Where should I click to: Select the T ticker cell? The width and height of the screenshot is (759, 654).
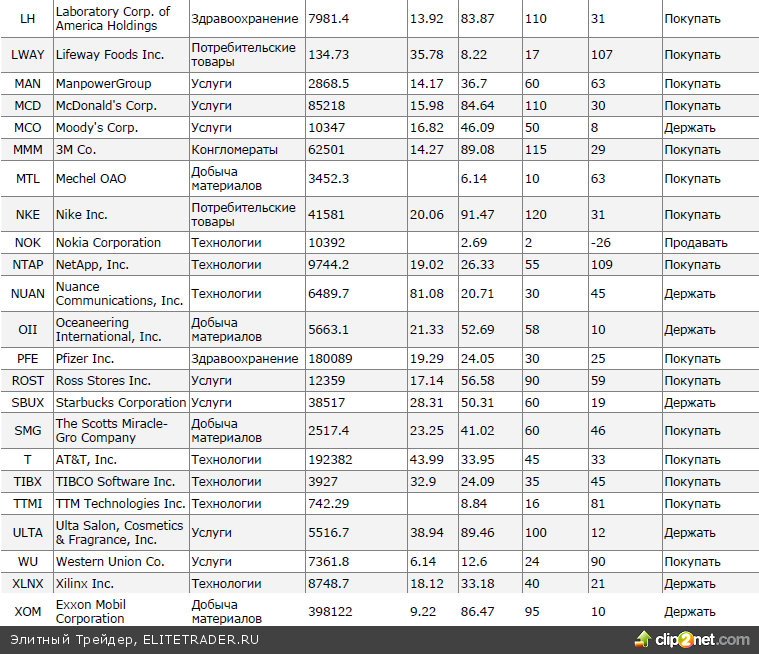pos(27,460)
